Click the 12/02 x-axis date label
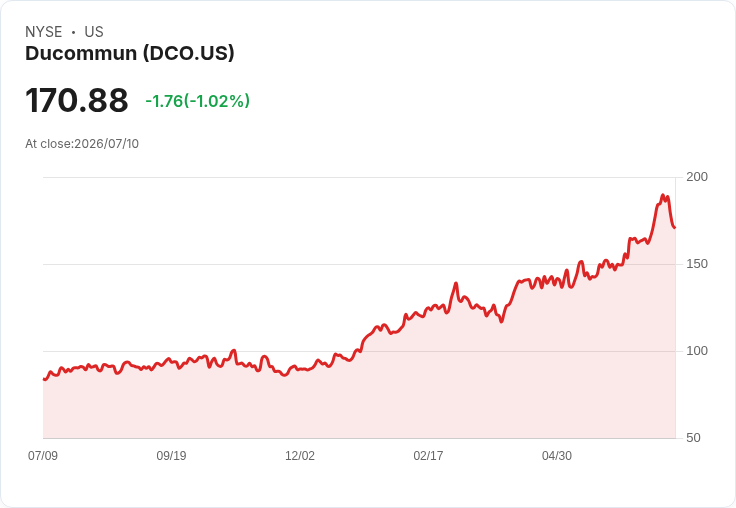 point(300,456)
